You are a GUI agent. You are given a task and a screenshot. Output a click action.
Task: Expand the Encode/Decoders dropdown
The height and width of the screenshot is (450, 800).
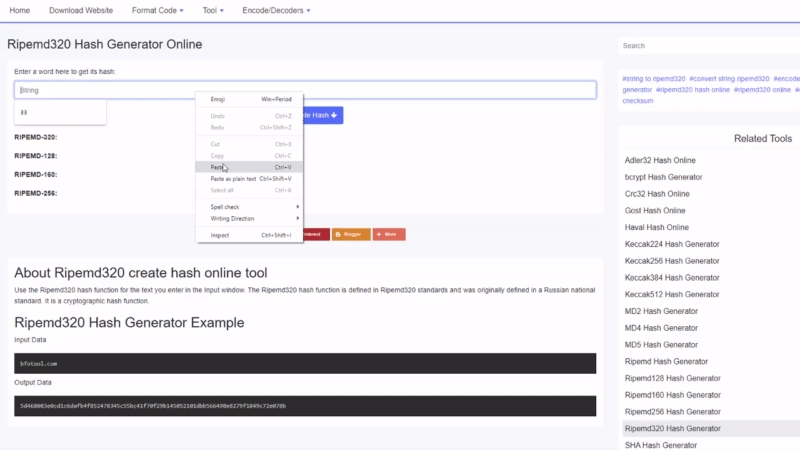click(x=276, y=10)
